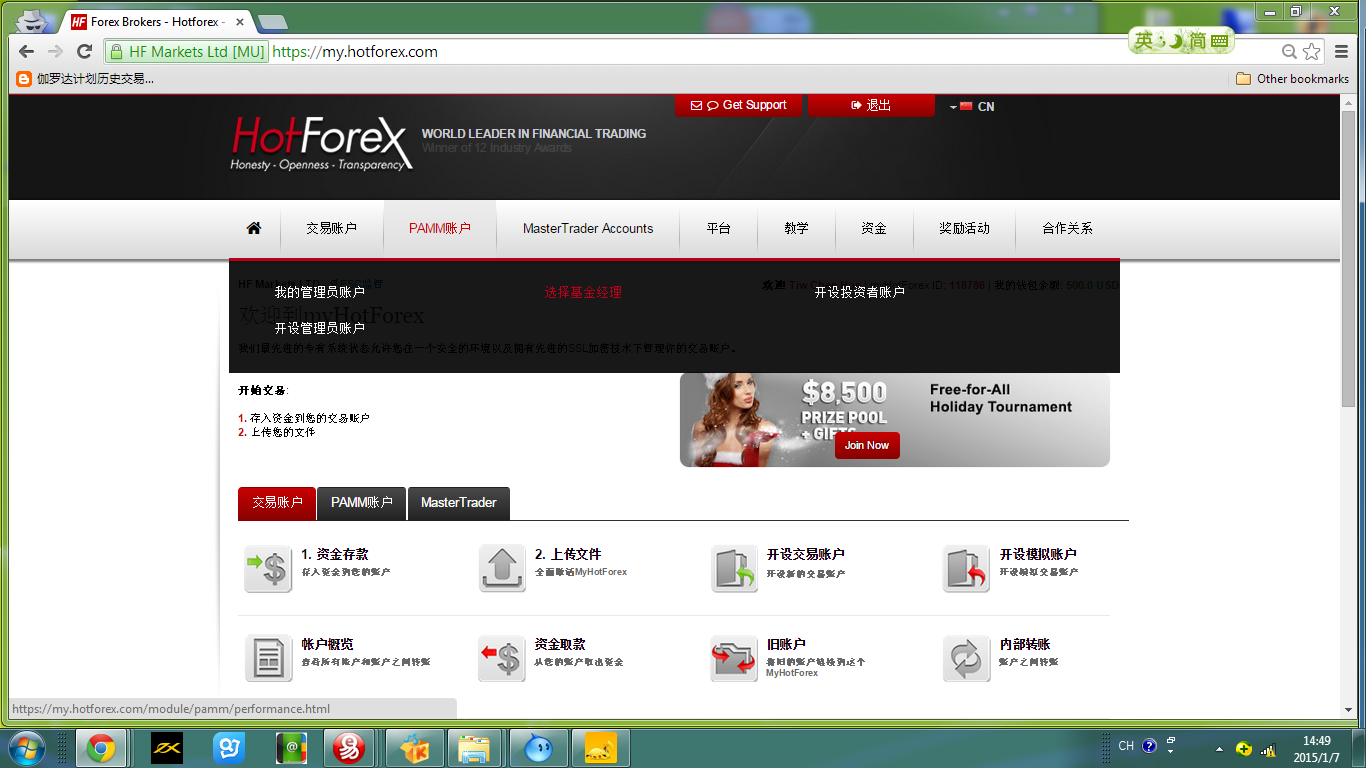This screenshot has width=1366, height=768.
Task: Click the Join Now banner button
Action: tap(867, 445)
